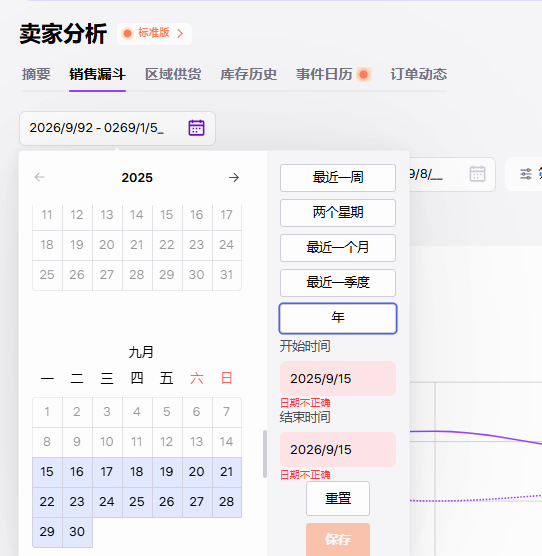542x556 pixels.
Task: Click the 2025 year heading
Action: click(137, 178)
